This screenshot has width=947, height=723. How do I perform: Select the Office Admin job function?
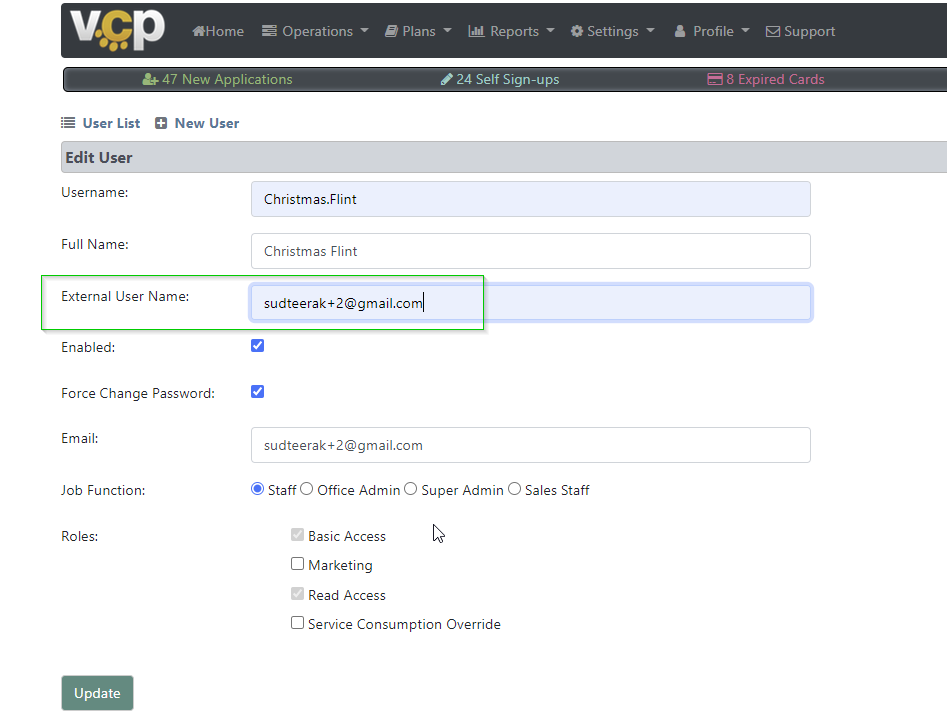(307, 489)
